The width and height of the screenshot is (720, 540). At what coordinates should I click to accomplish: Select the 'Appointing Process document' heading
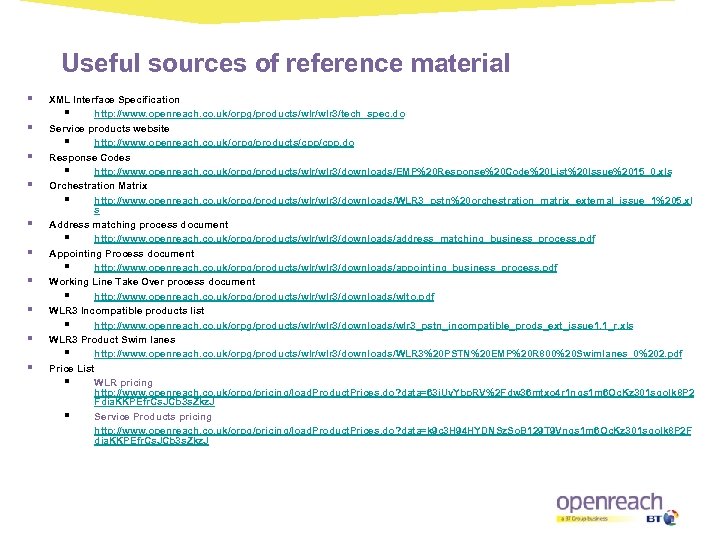pyautogui.click(x=122, y=253)
